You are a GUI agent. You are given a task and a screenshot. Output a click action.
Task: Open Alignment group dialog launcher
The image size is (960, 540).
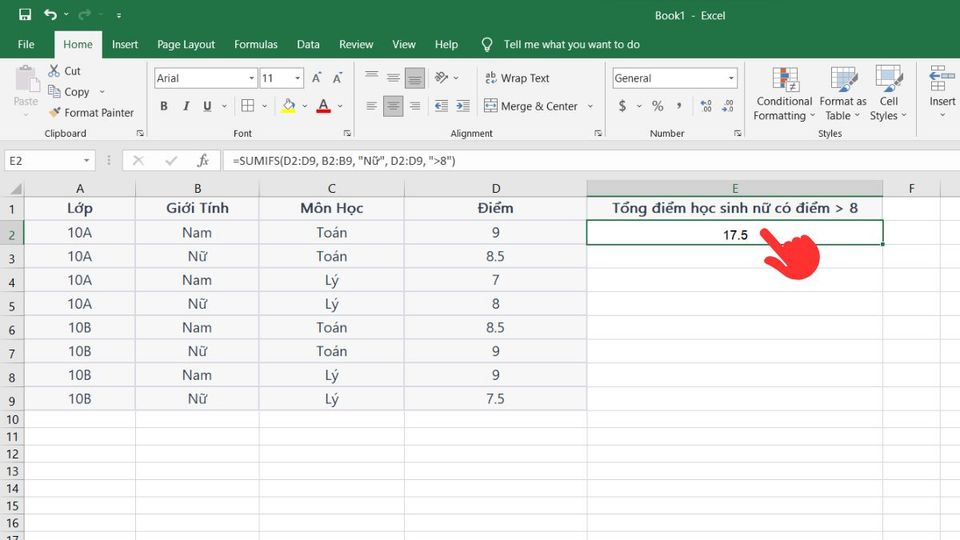598,133
